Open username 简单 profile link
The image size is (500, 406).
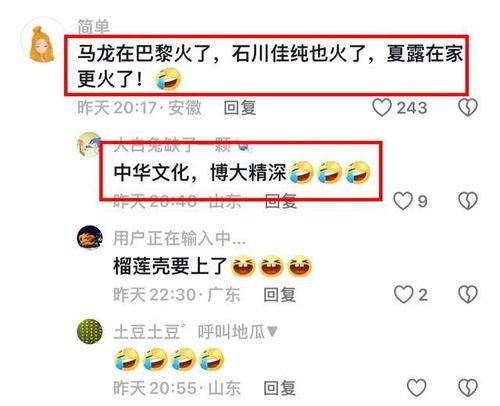[x=94, y=27]
